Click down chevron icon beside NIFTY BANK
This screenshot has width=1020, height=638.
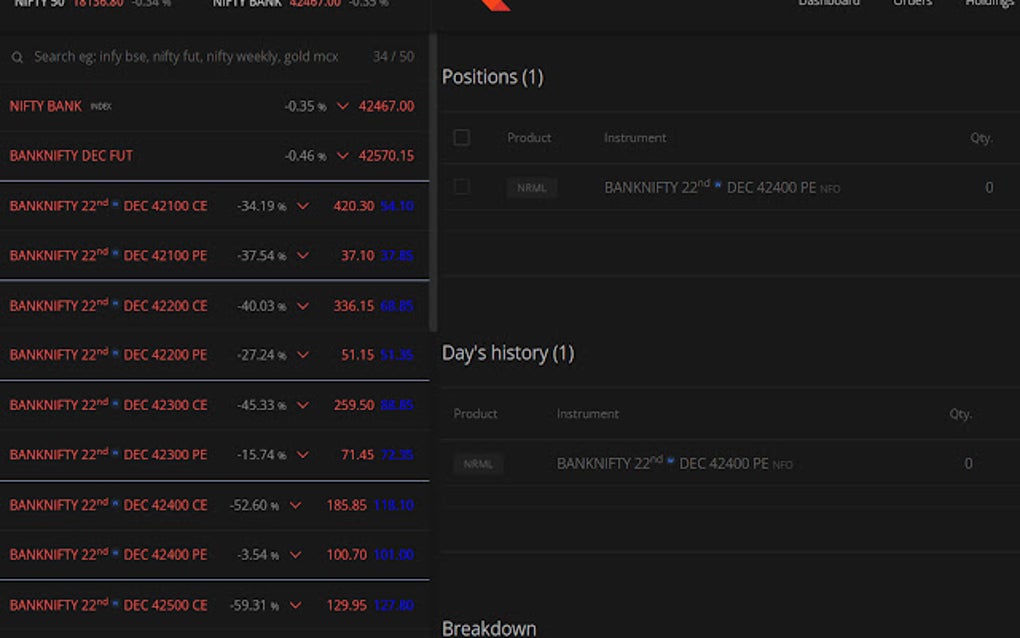[343, 106]
